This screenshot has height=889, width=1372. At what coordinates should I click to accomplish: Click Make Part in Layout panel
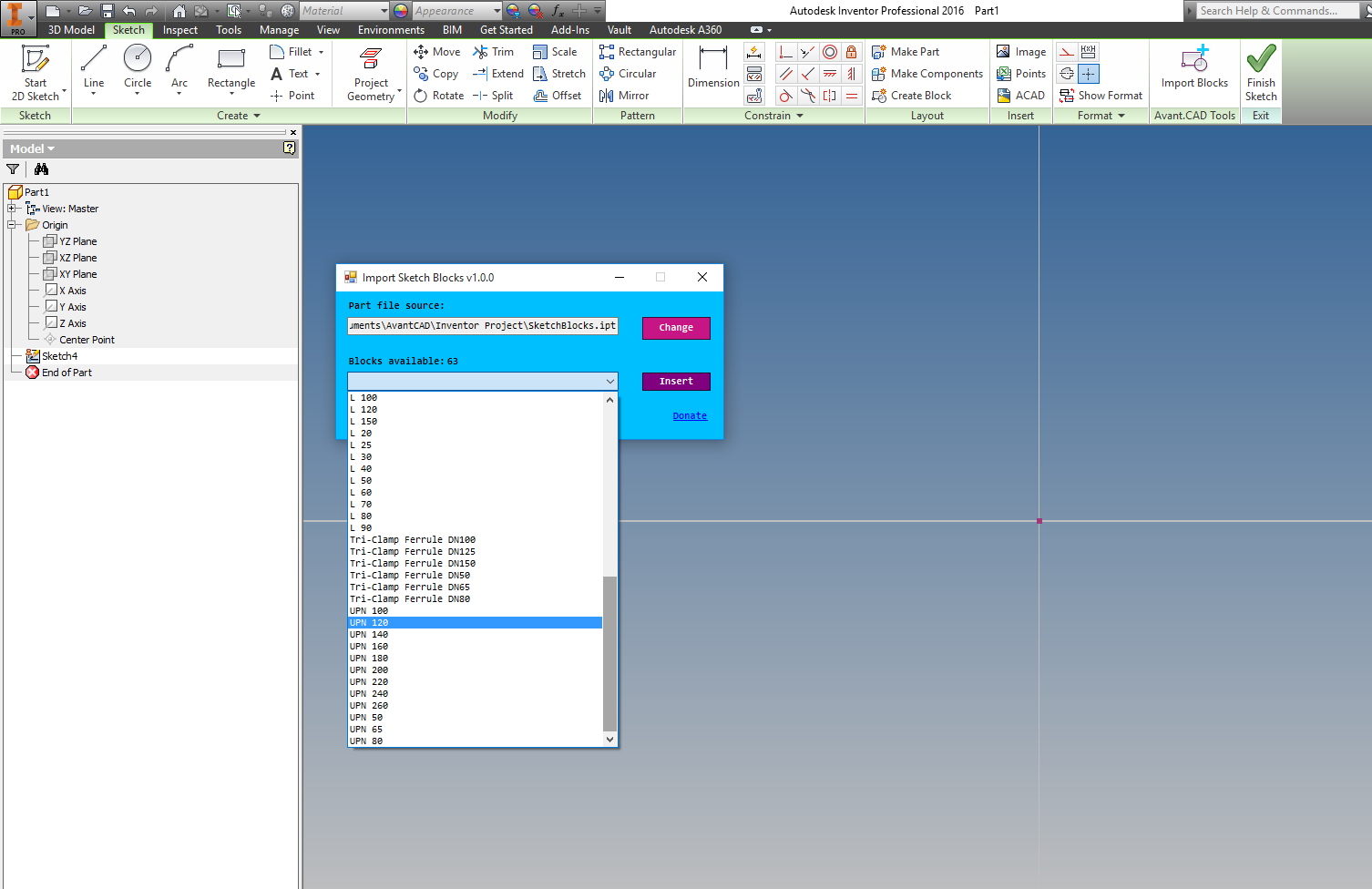point(906,52)
